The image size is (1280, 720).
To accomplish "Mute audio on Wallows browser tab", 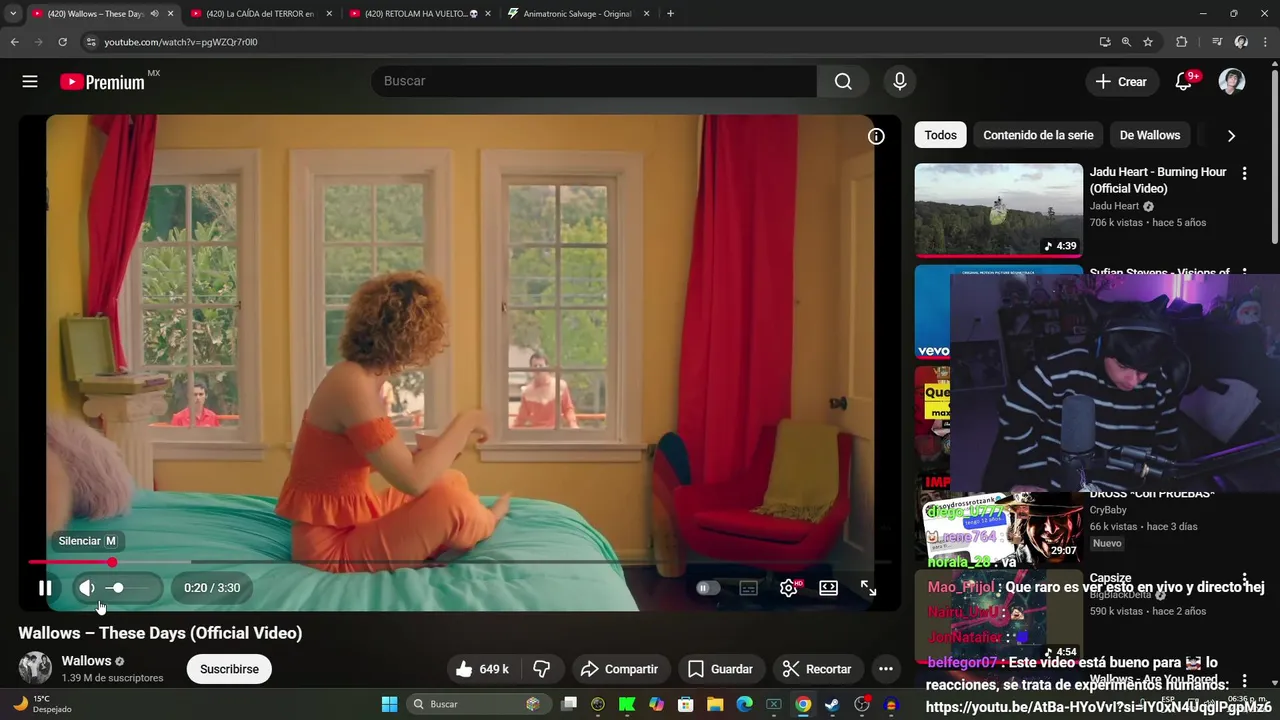I will tap(154, 14).
